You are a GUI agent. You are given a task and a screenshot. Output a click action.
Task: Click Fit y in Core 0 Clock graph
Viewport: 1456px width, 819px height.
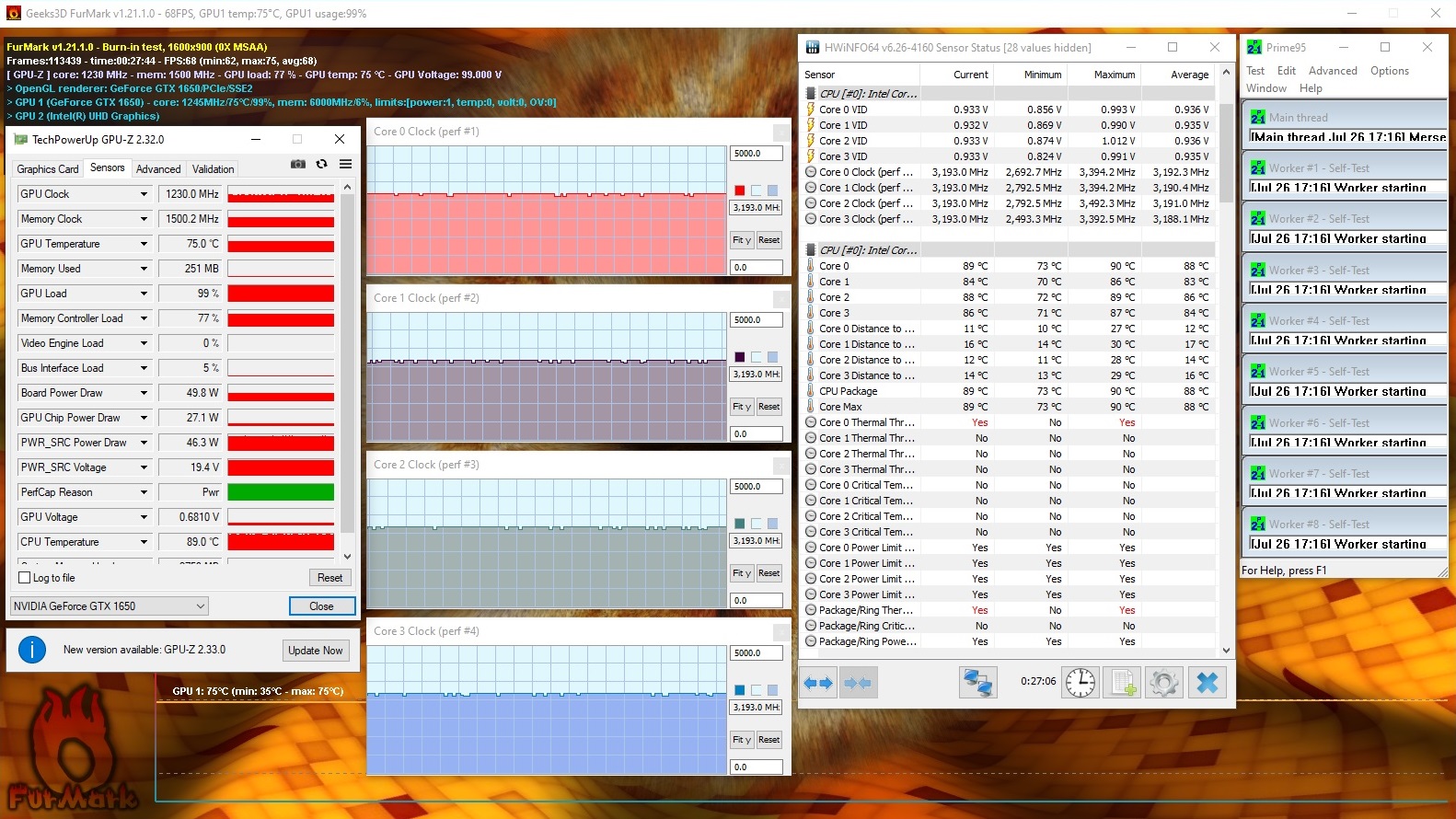coord(742,240)
